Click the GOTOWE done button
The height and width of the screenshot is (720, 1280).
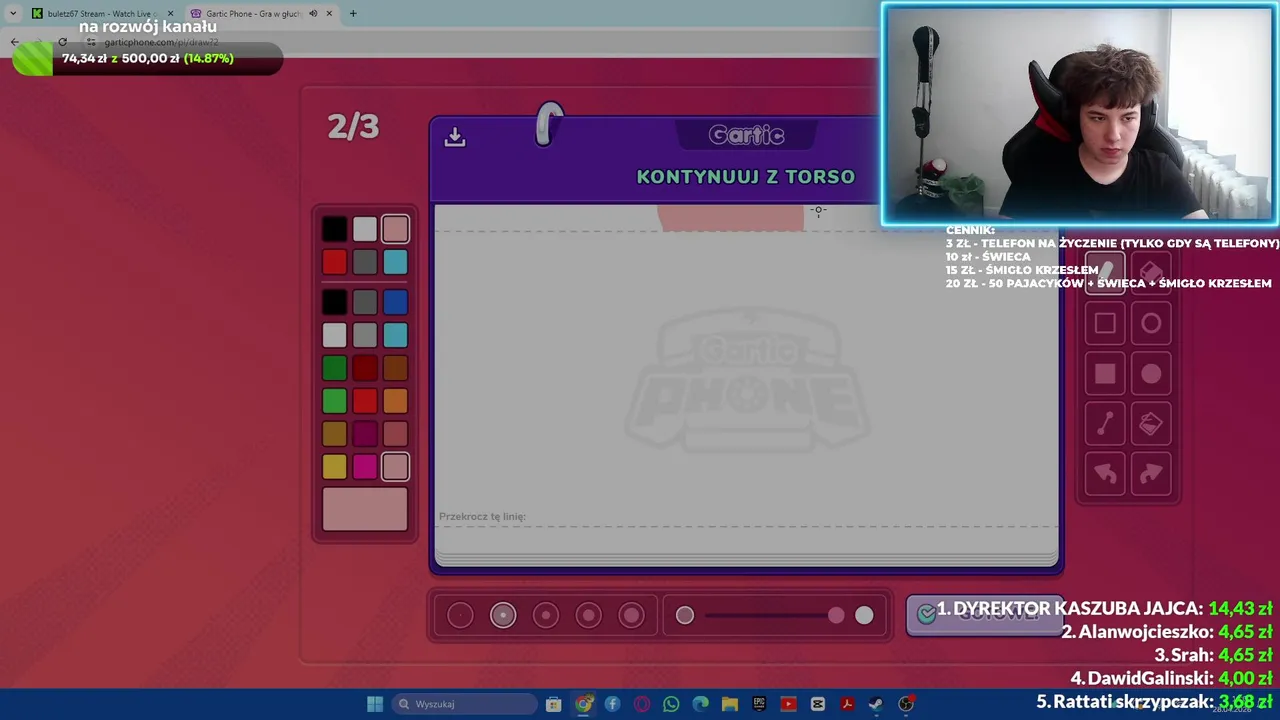click(985, 614)
